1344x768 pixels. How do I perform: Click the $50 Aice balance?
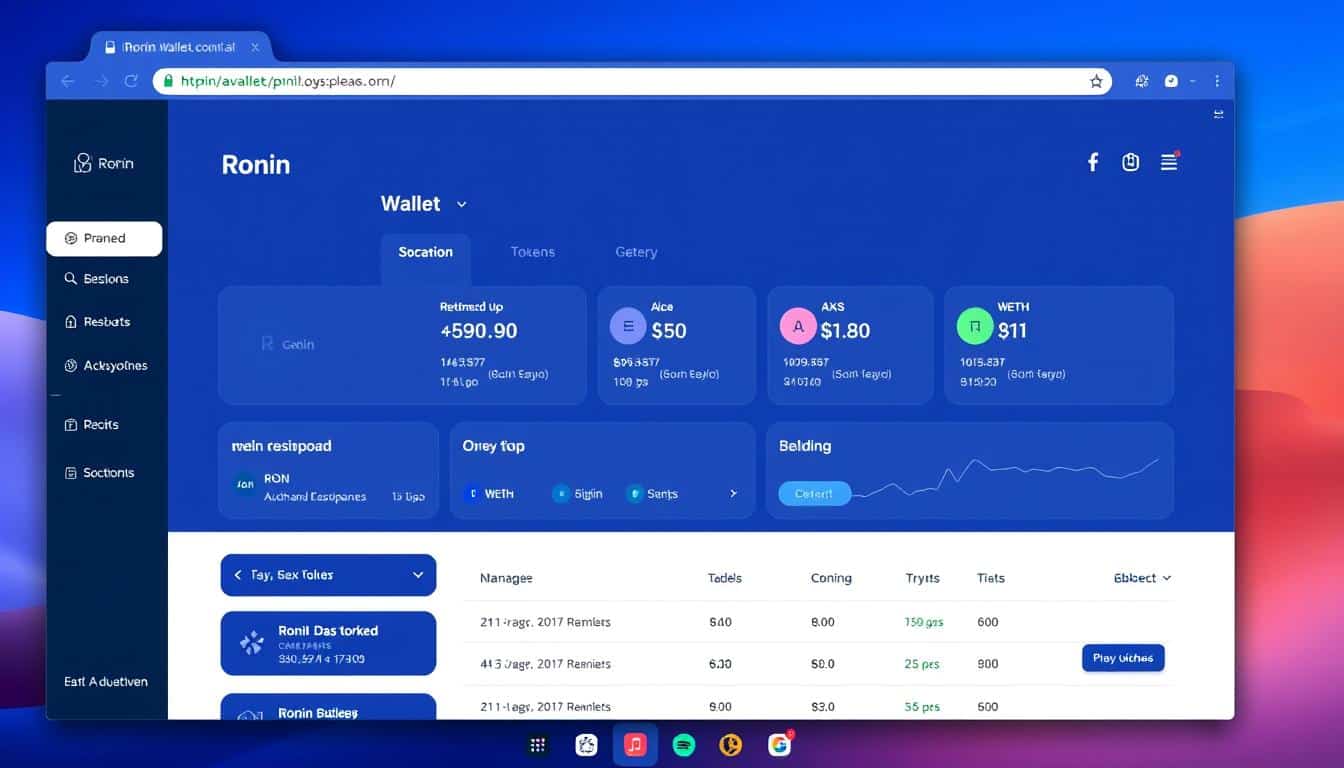[669, 331]
